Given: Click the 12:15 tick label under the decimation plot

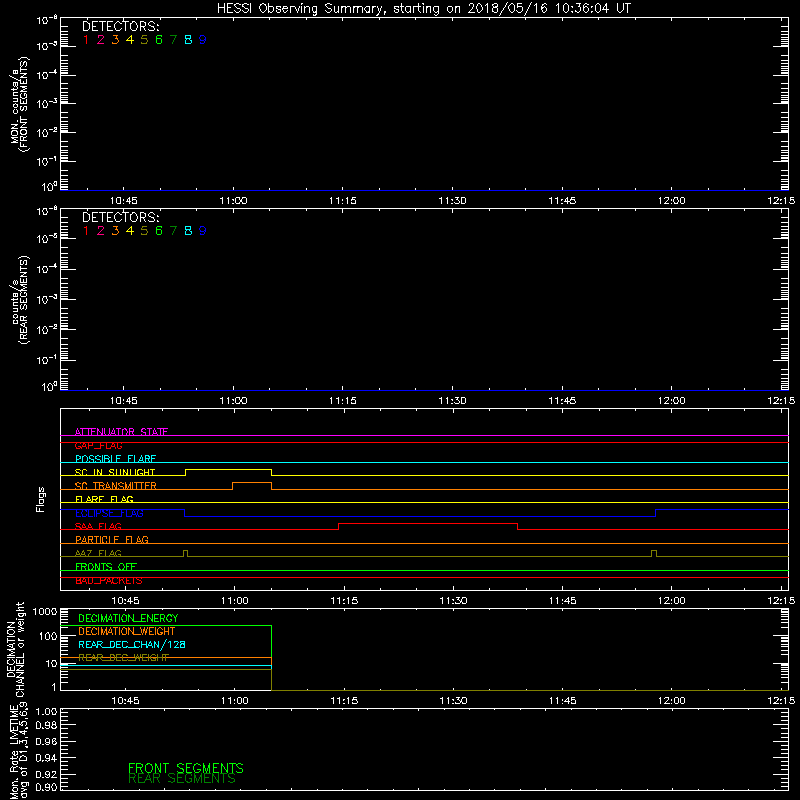Looking at the screenshot, I should 781,701.
